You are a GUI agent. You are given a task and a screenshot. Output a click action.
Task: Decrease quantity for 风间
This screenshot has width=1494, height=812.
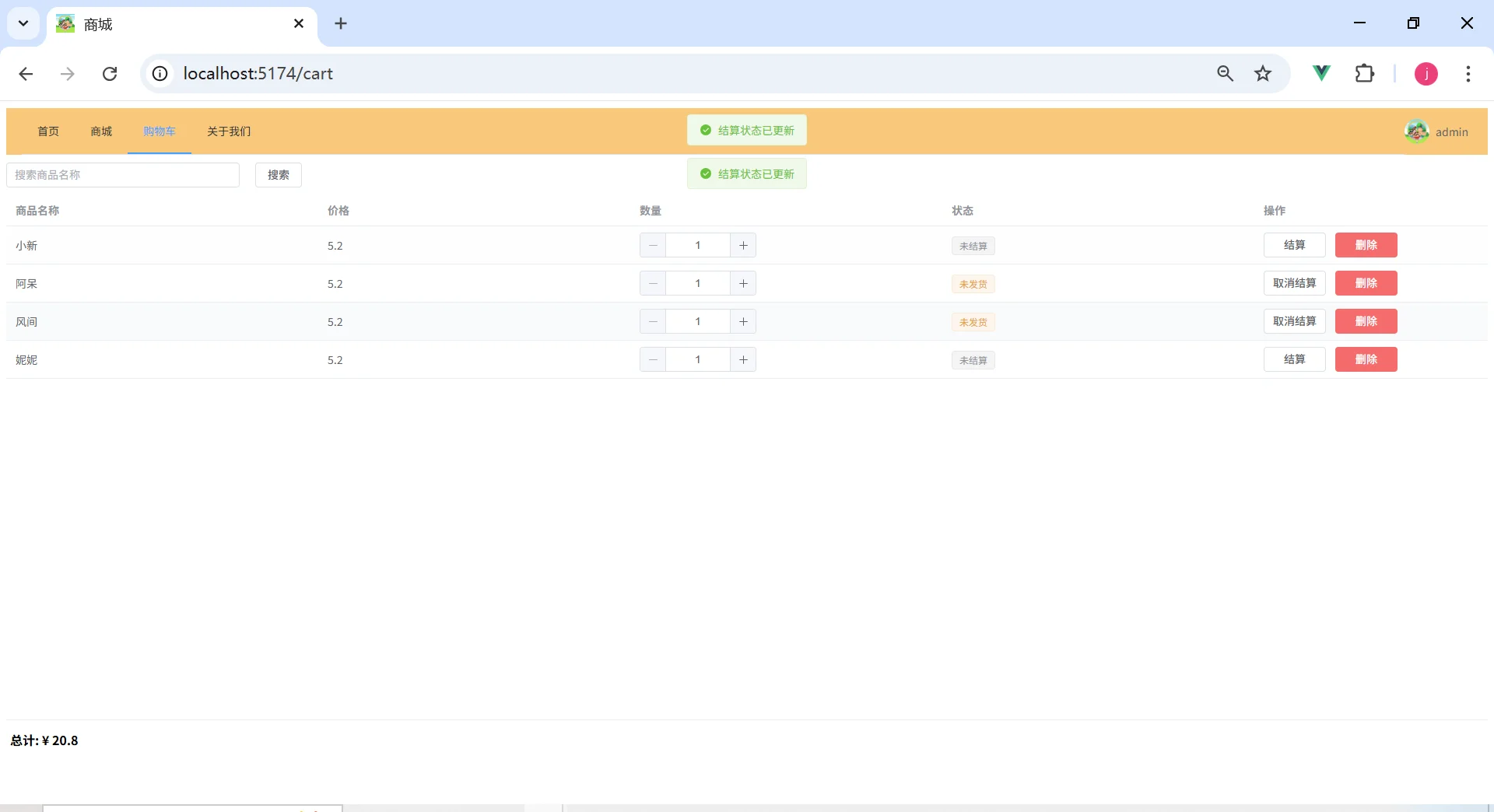pyautogui.click(x=653, y=322)
